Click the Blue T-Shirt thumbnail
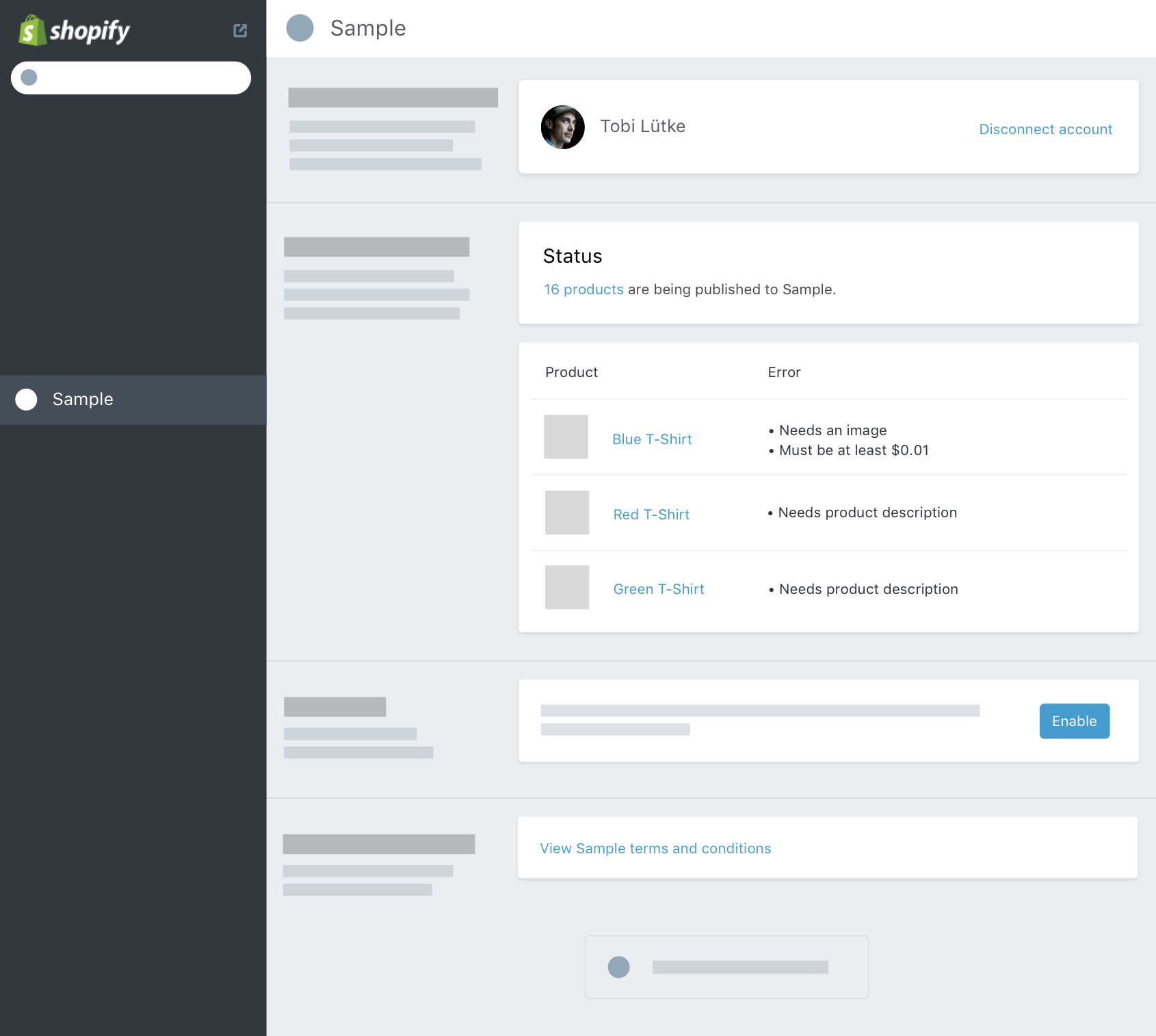 (x=566, y=437)
